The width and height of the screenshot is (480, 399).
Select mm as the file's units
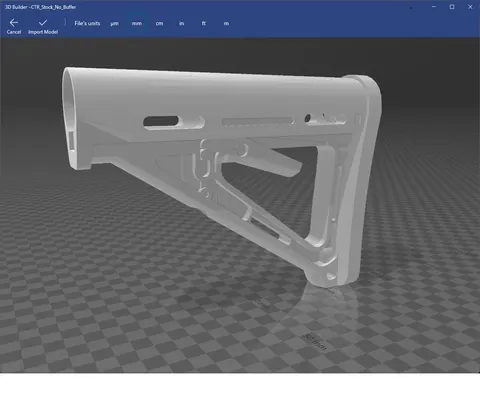click(137, 23)
